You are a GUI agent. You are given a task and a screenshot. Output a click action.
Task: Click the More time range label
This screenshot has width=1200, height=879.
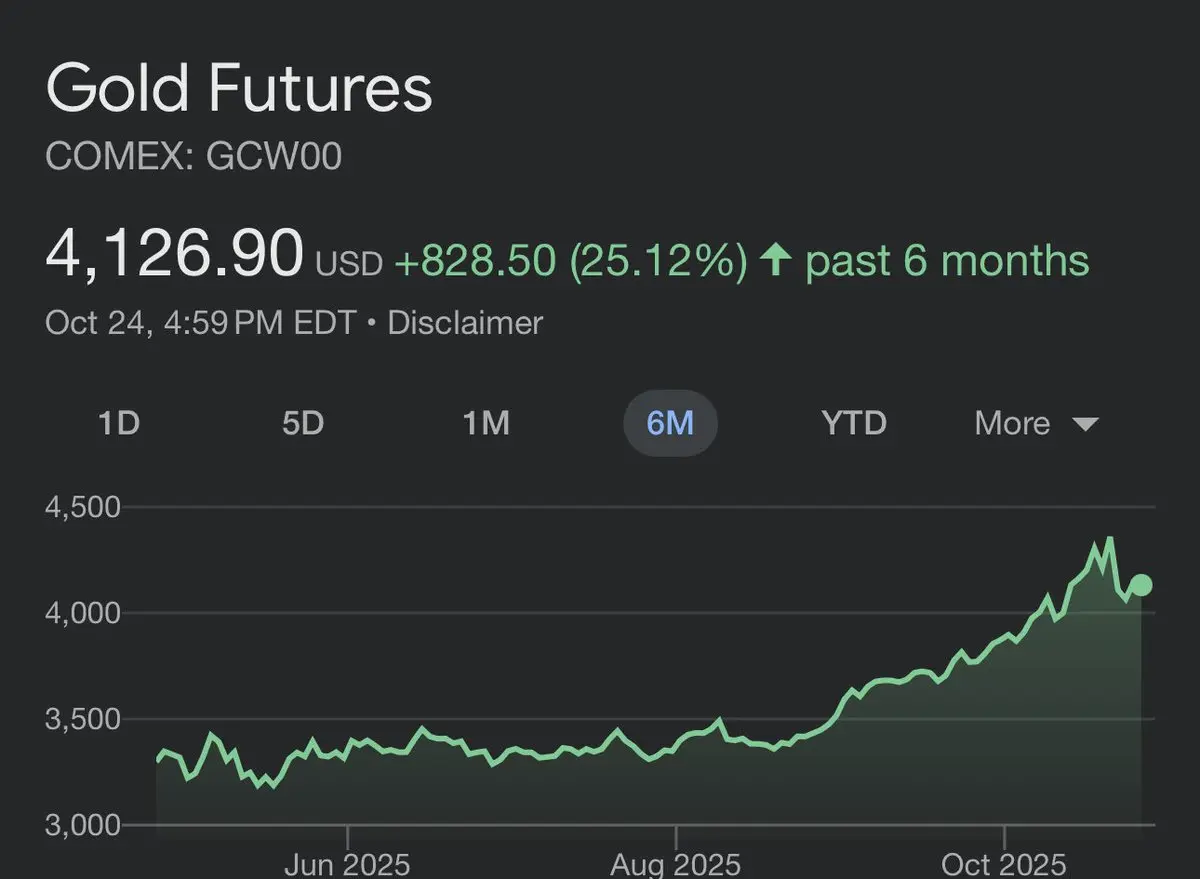[x=1012, y=424]
